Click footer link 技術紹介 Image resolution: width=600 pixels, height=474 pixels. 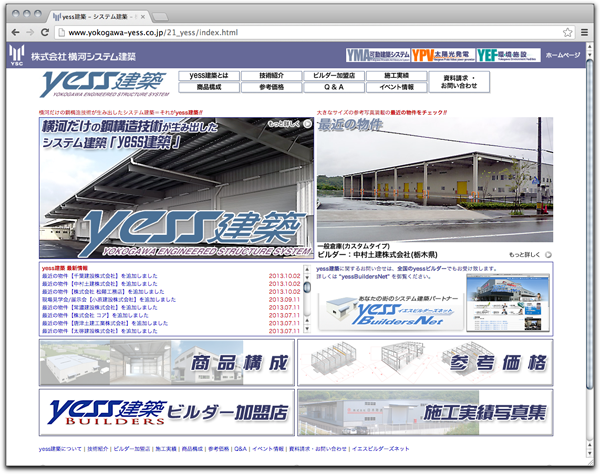pyautogui.click(x=98, y=449)
